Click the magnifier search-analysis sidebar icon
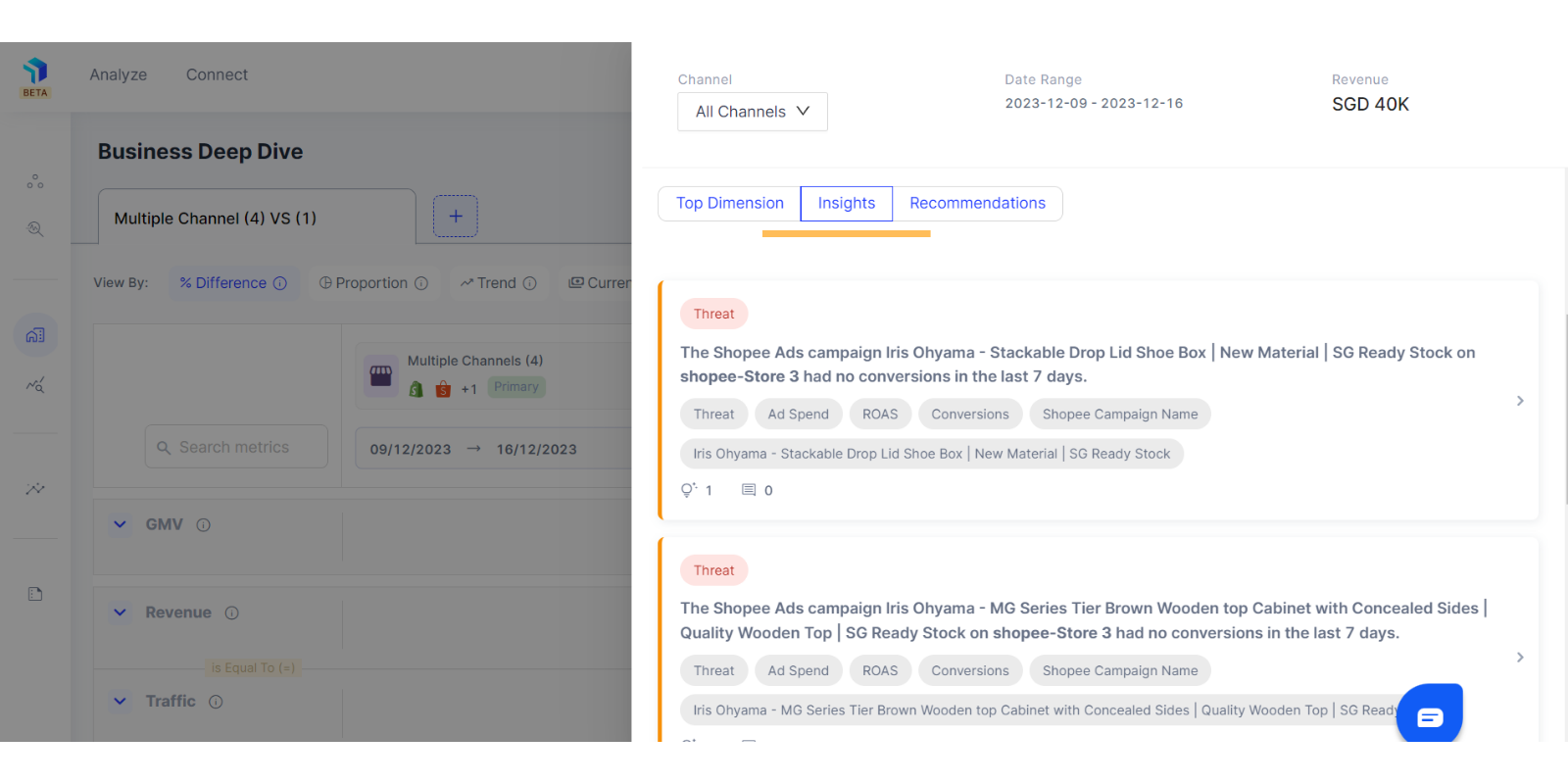The width and height of the screenshot is (1568, 784). (x=35, y=228)
